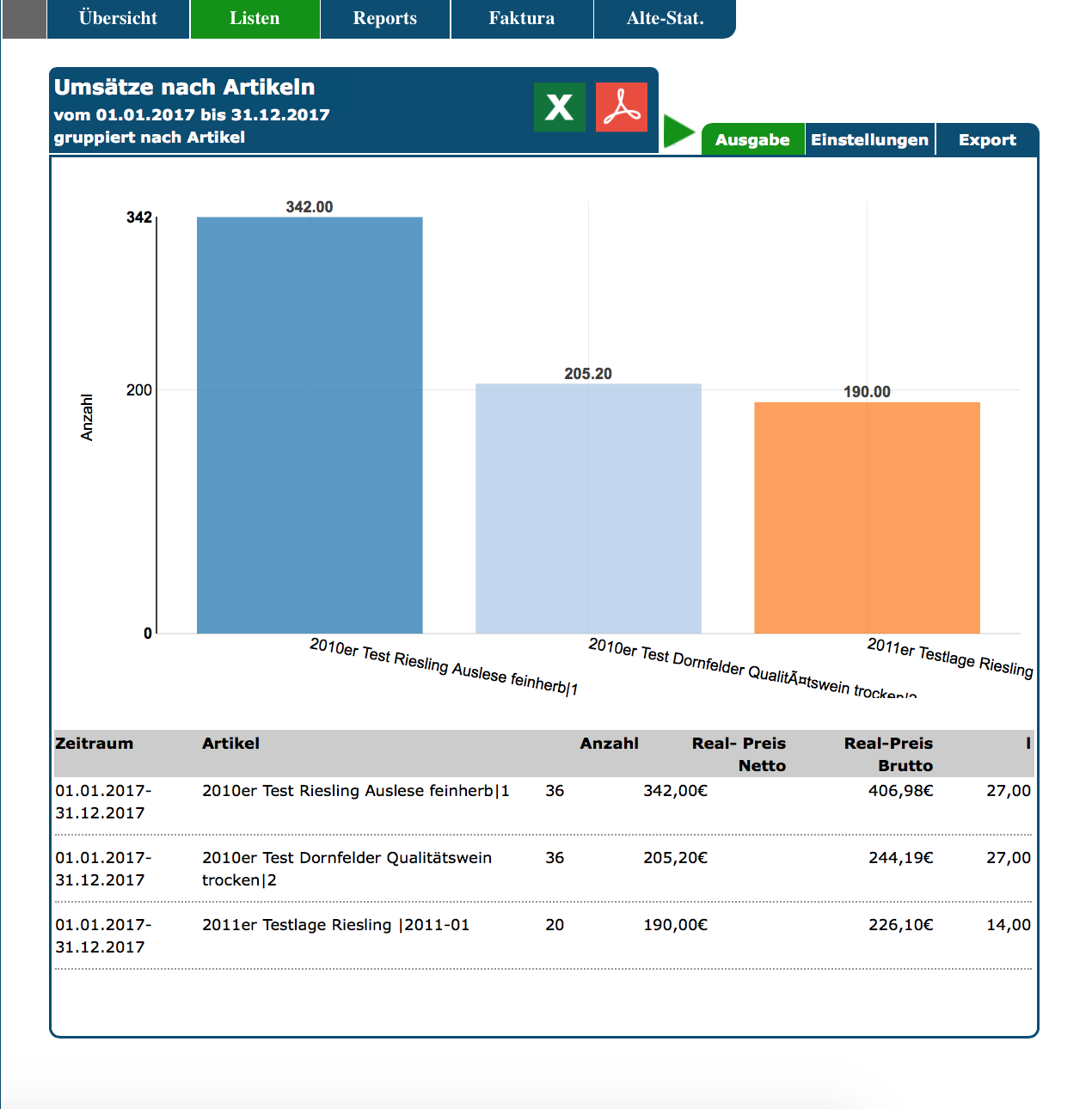1092x1109 pixels.
Task: Click the light blue 205.20 bar
Action: 588,508
